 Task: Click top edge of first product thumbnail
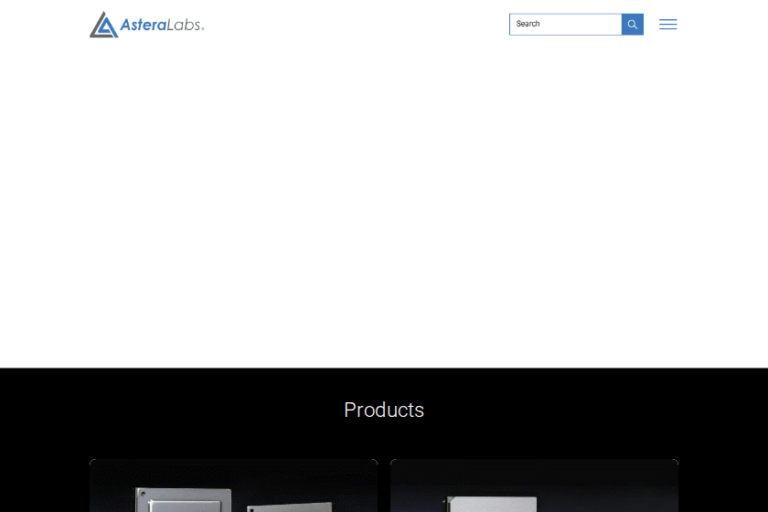click(x=233, y=462)
